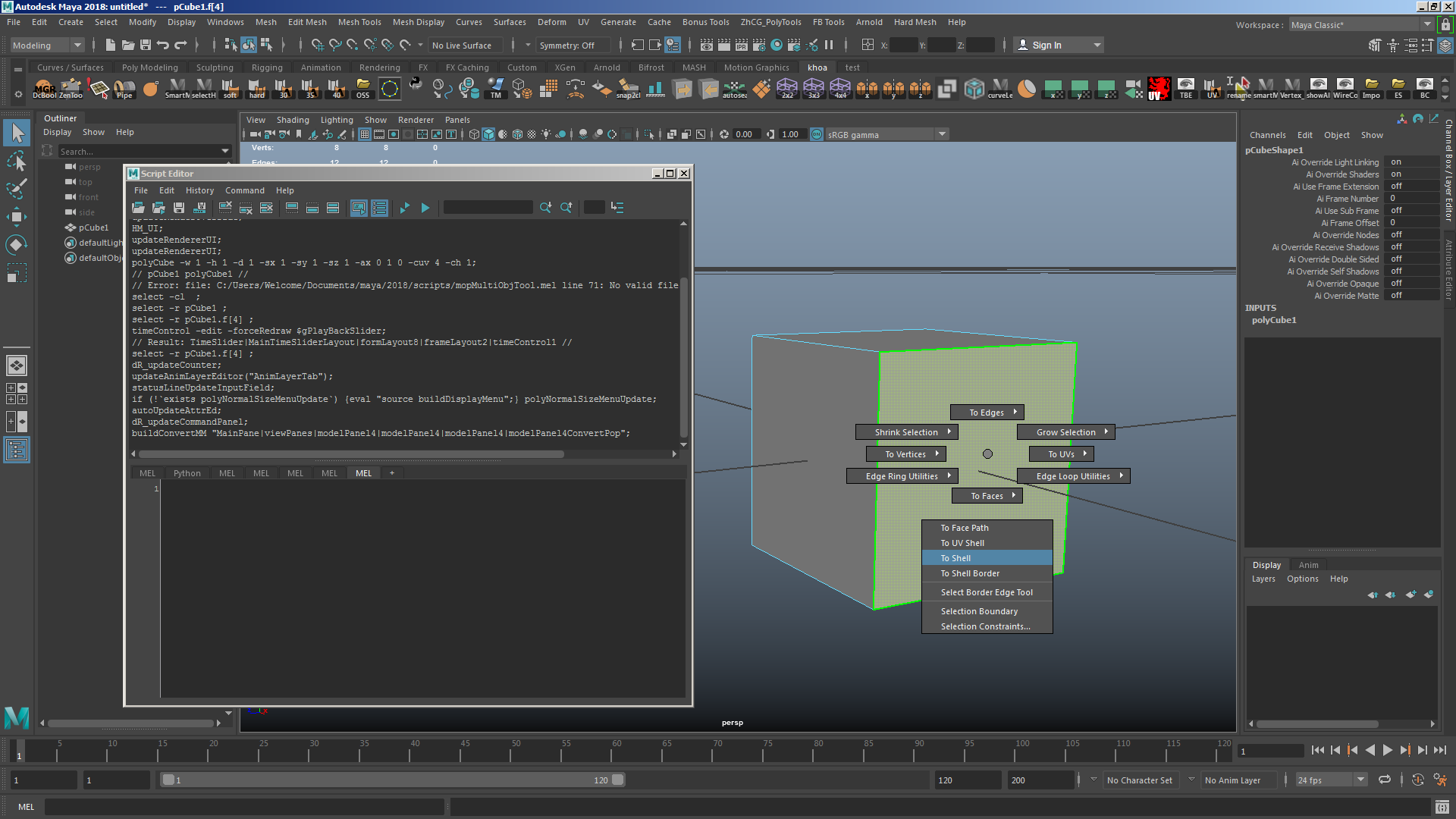Save the script using the Script Editor save icon

(179, 208)
